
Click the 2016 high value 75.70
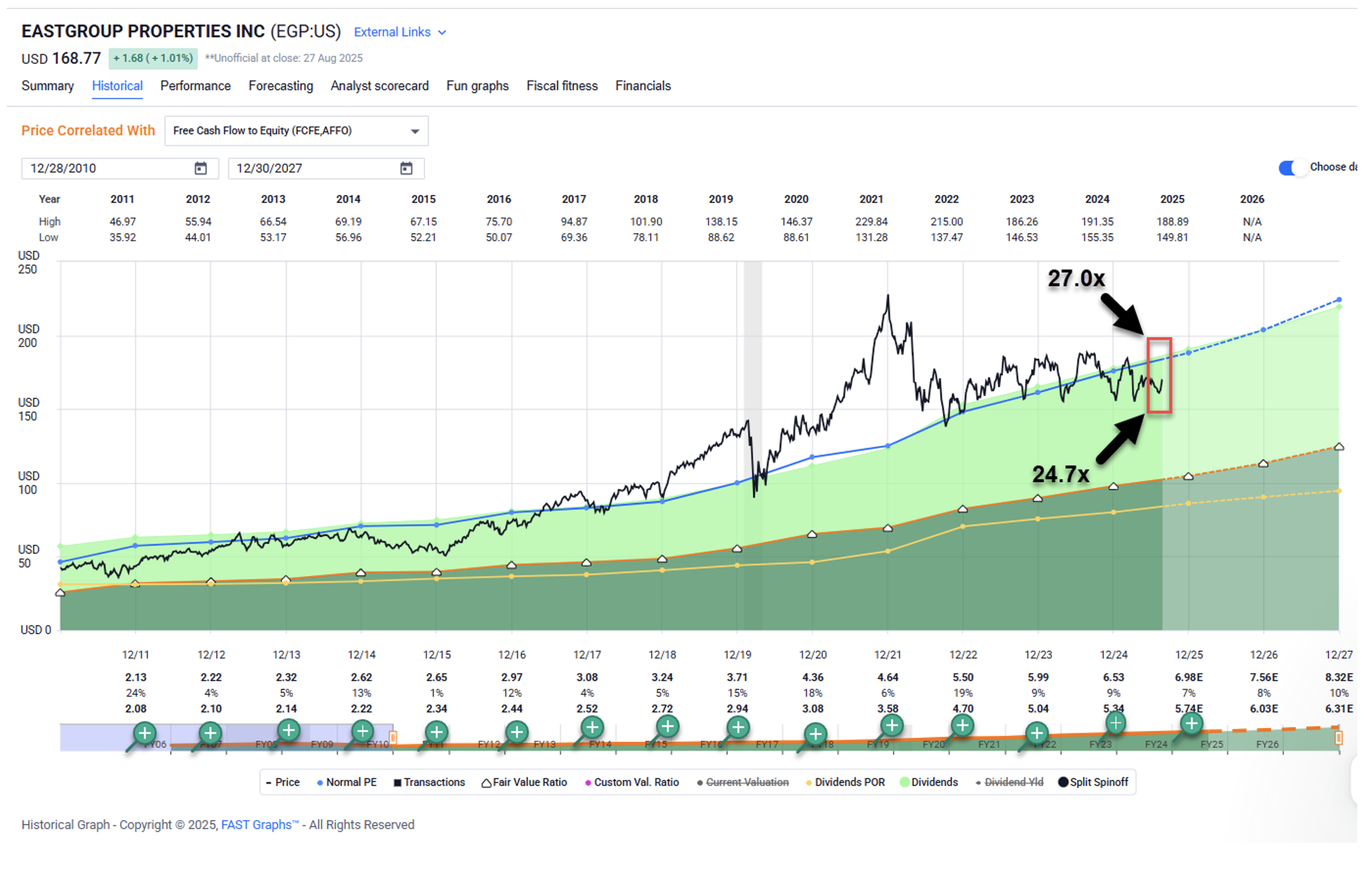pyautogui.click(x=499, y=222)
